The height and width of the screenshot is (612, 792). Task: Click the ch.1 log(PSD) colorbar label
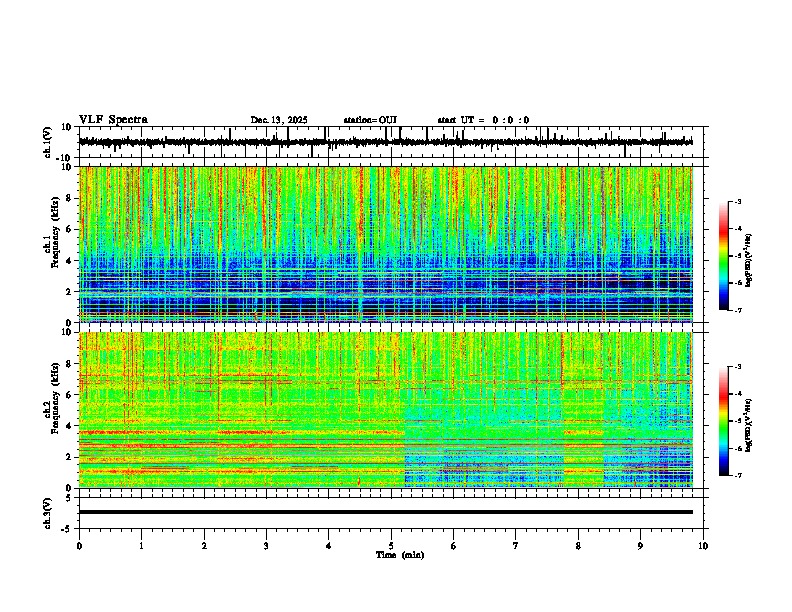[749, 260]
